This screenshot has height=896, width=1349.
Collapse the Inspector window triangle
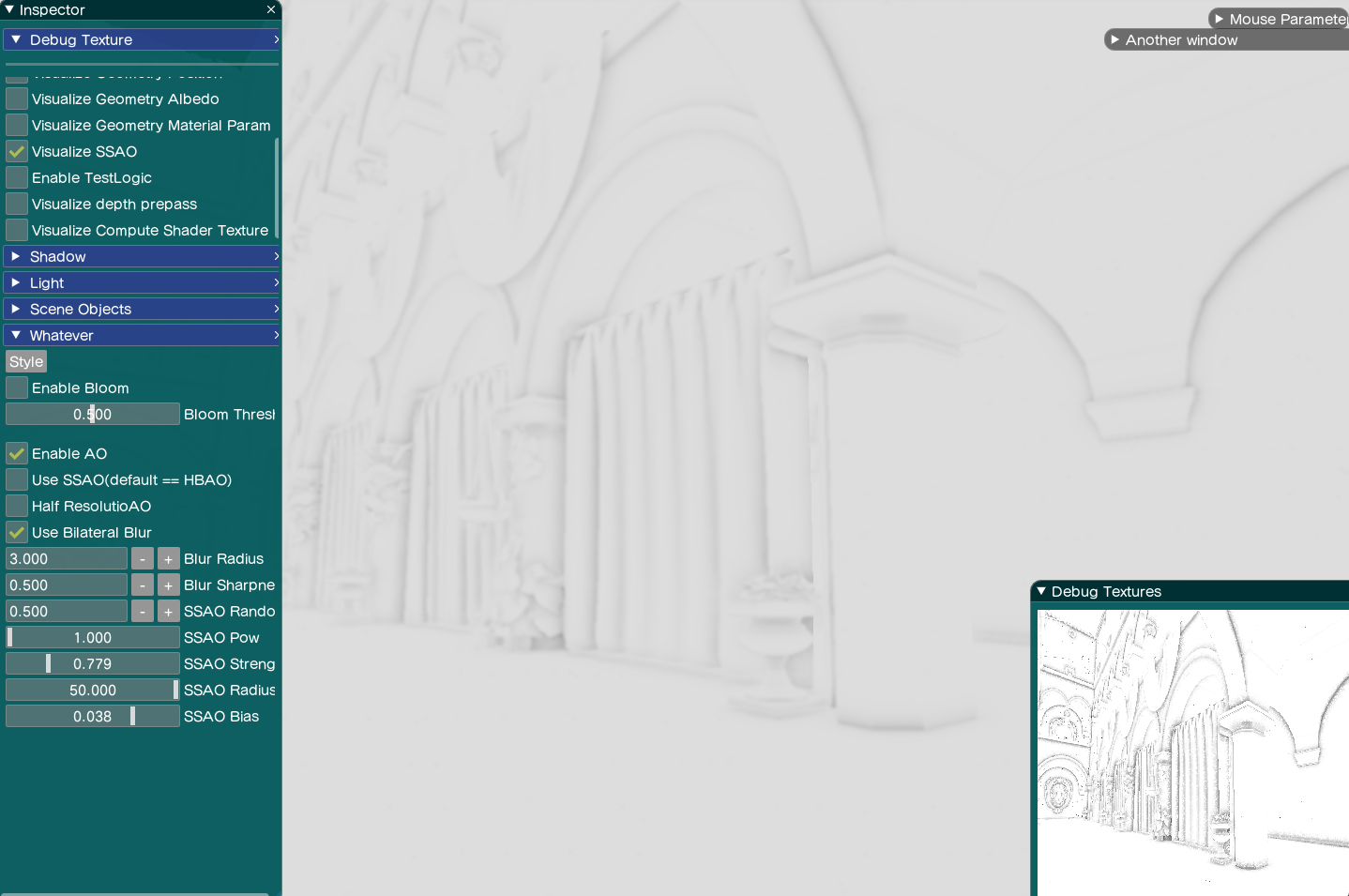click(x=8, y=9)
